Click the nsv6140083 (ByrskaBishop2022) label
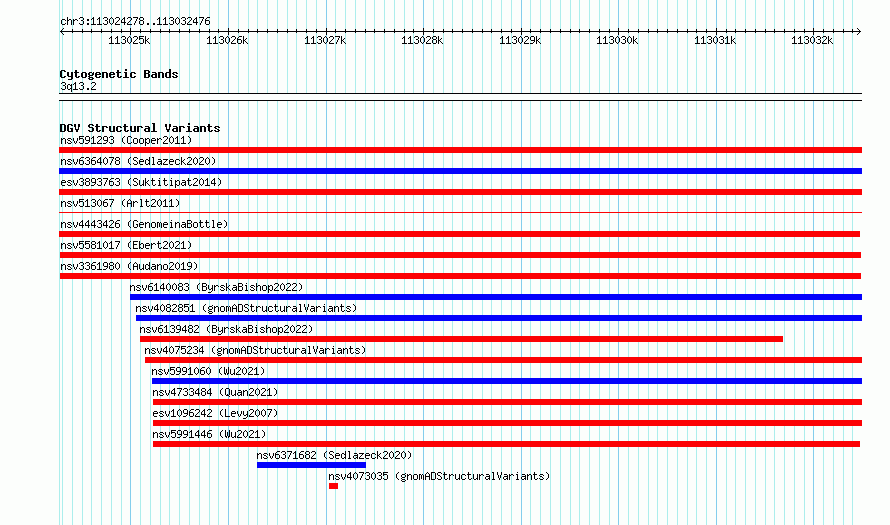This screenshot has width=890, height=525. coord(216,287)
